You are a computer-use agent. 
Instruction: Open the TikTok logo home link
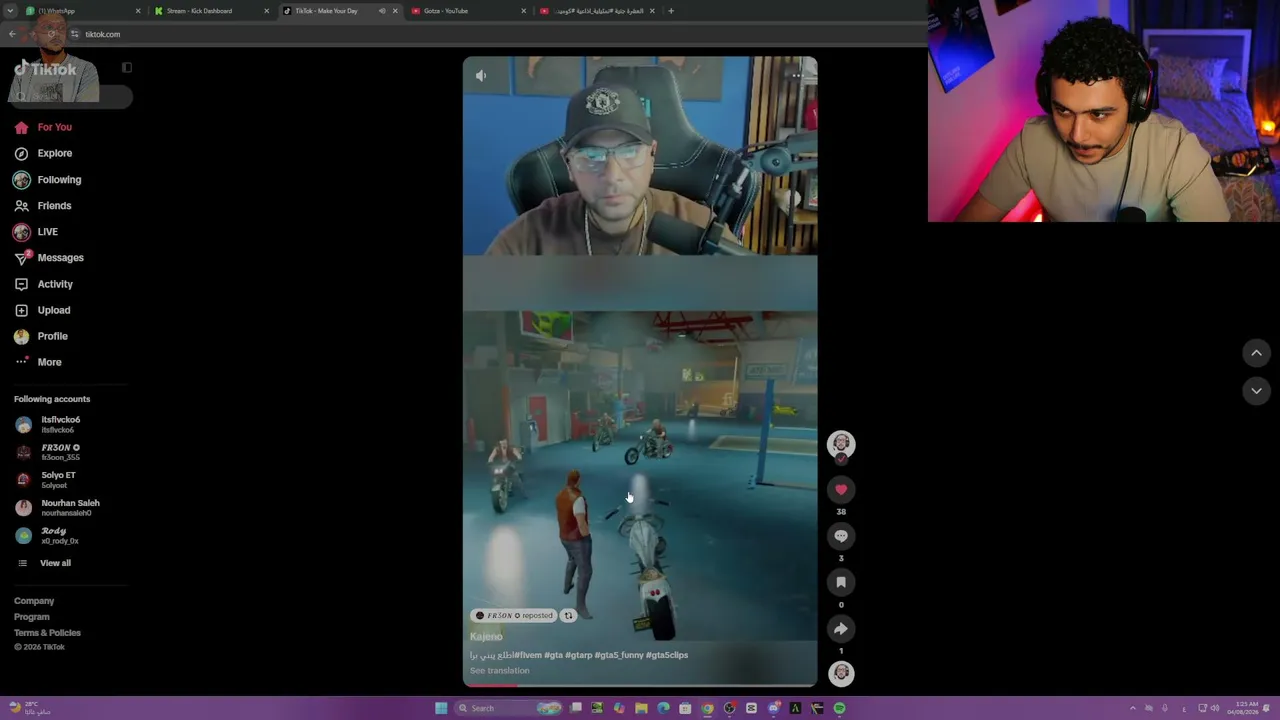coord(46,69)
